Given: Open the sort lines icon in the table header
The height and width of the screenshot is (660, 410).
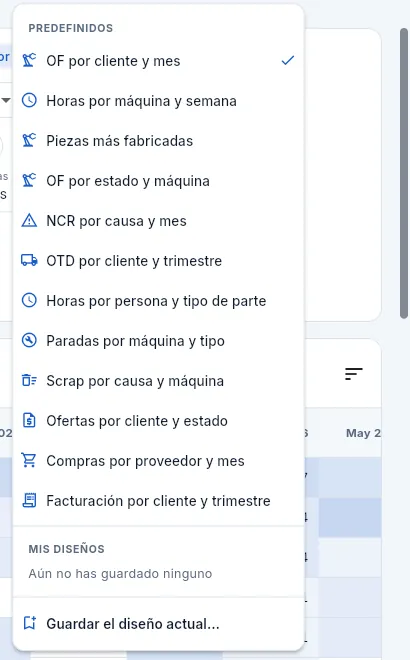Looking at the screenshot, I should click(x=354, y=373).
